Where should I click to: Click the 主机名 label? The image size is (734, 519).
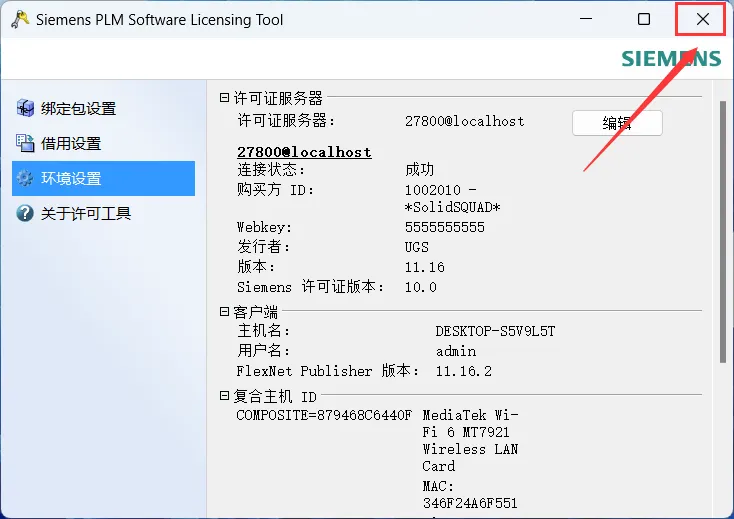click(264, 331)
